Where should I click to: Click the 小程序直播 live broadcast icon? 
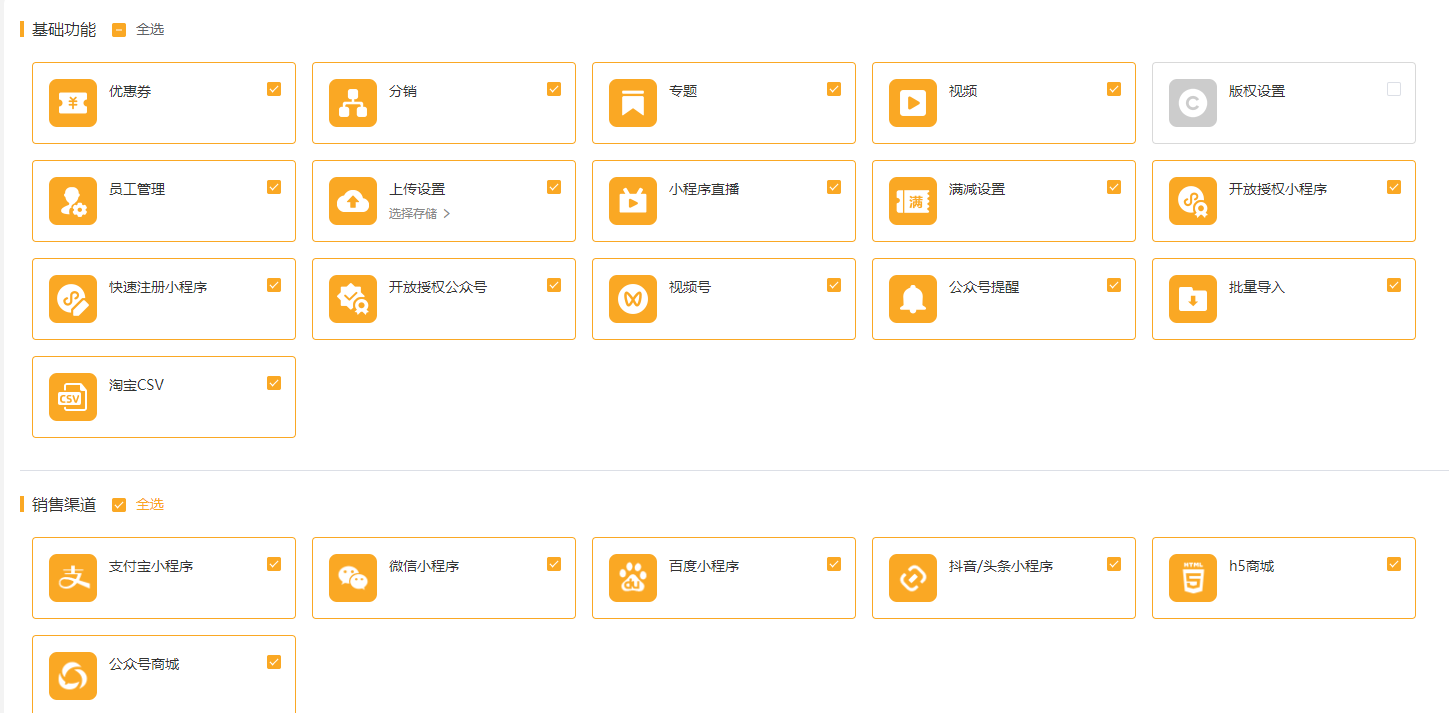click(633, 201)
